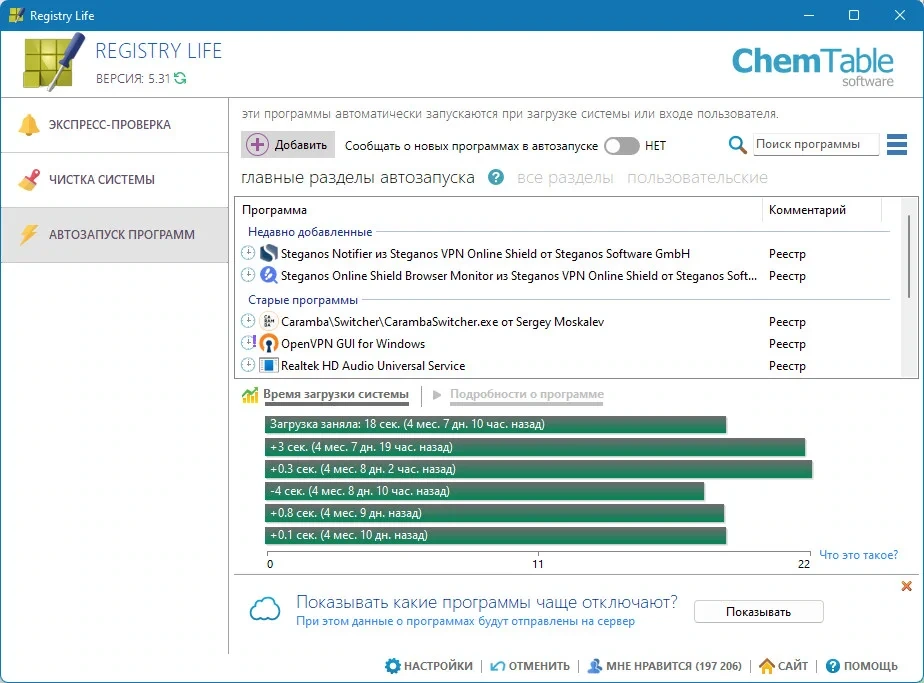Click delay clock icon for OpenVPN GUI
Screen dimensions: 924x683
(x=249, y=342)
